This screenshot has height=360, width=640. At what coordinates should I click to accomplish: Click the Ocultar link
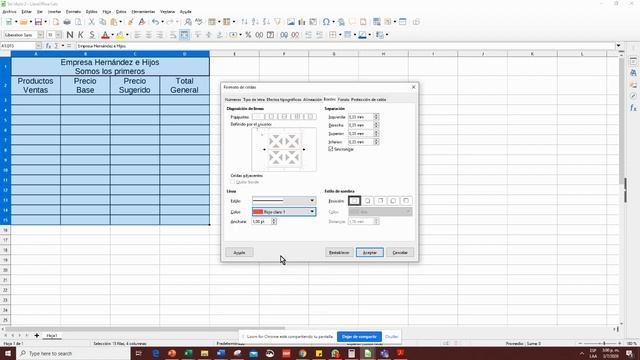point(391,337)
